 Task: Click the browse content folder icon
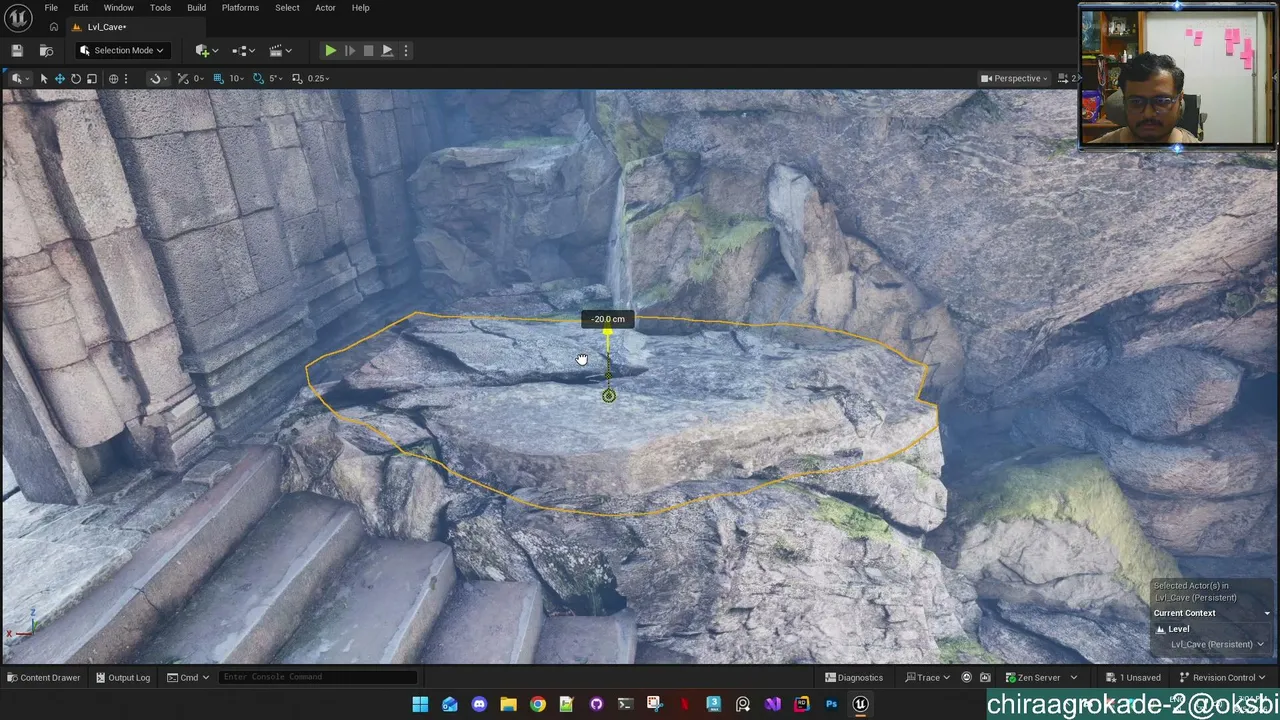[x=46, y=50]
